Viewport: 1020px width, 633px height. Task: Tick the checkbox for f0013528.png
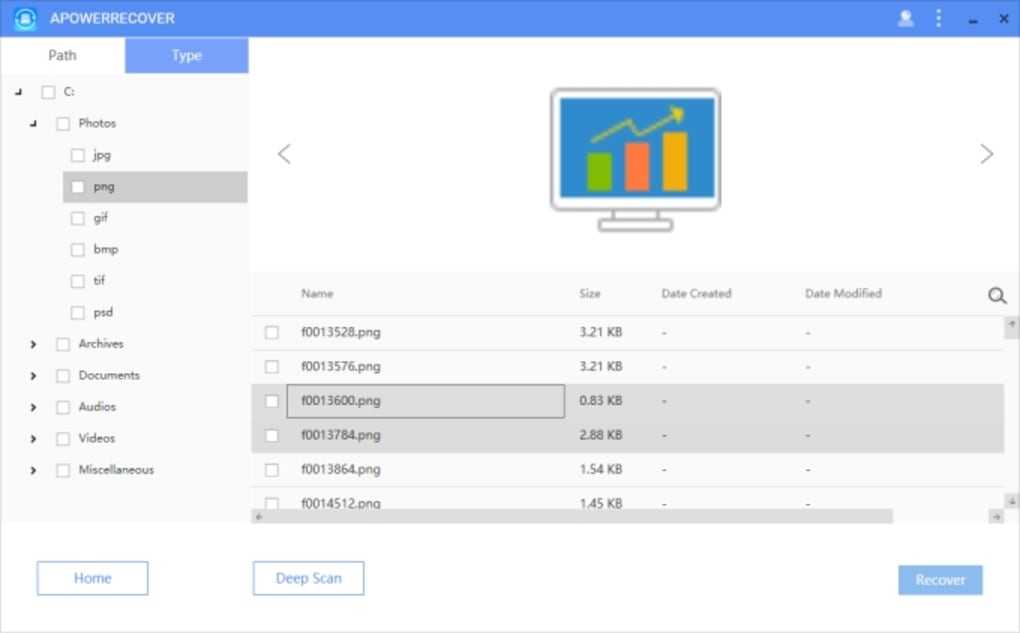pos(272,333)
